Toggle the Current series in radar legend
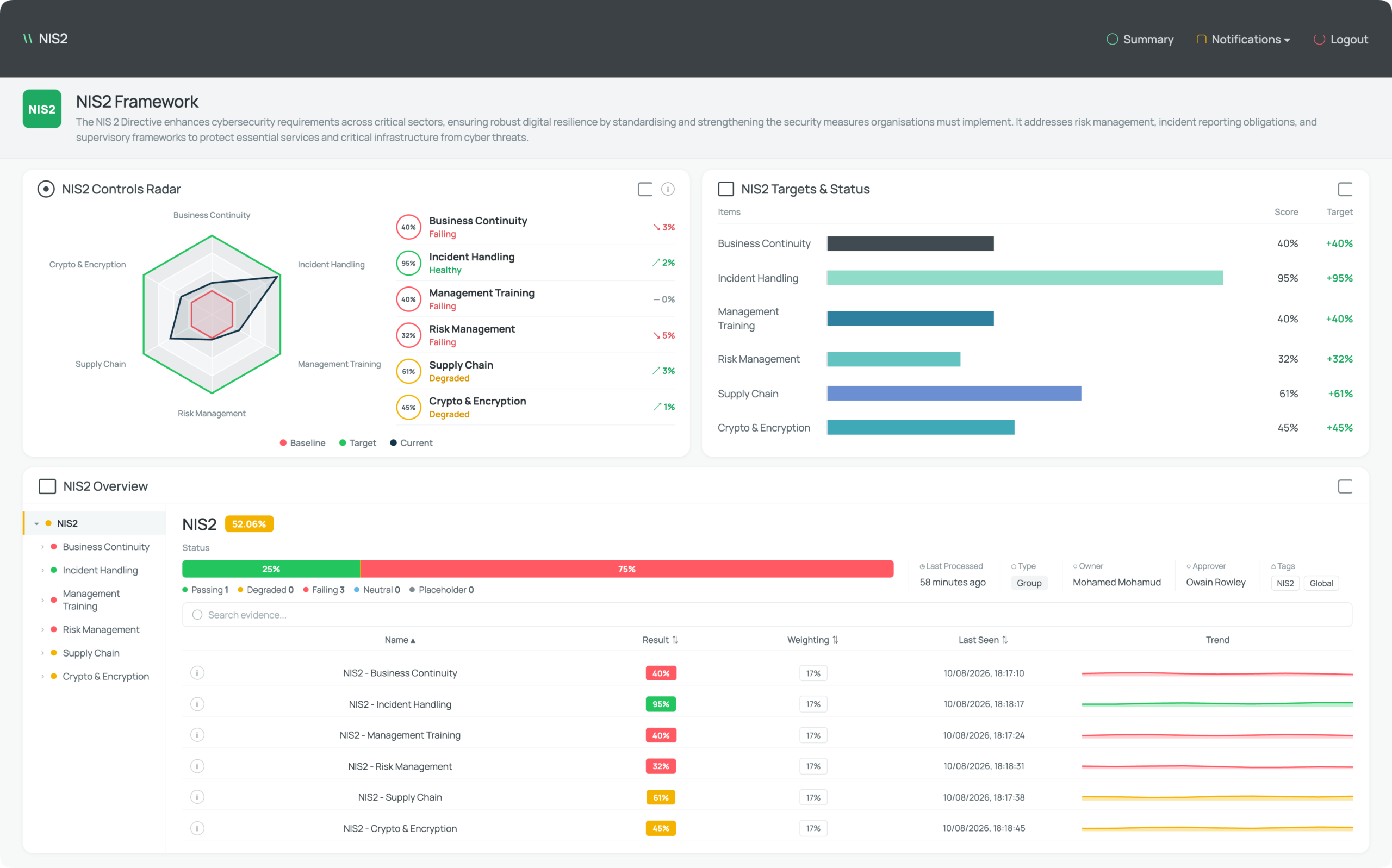Viewport: 1392px width, 868px height. tap(411, 443)
